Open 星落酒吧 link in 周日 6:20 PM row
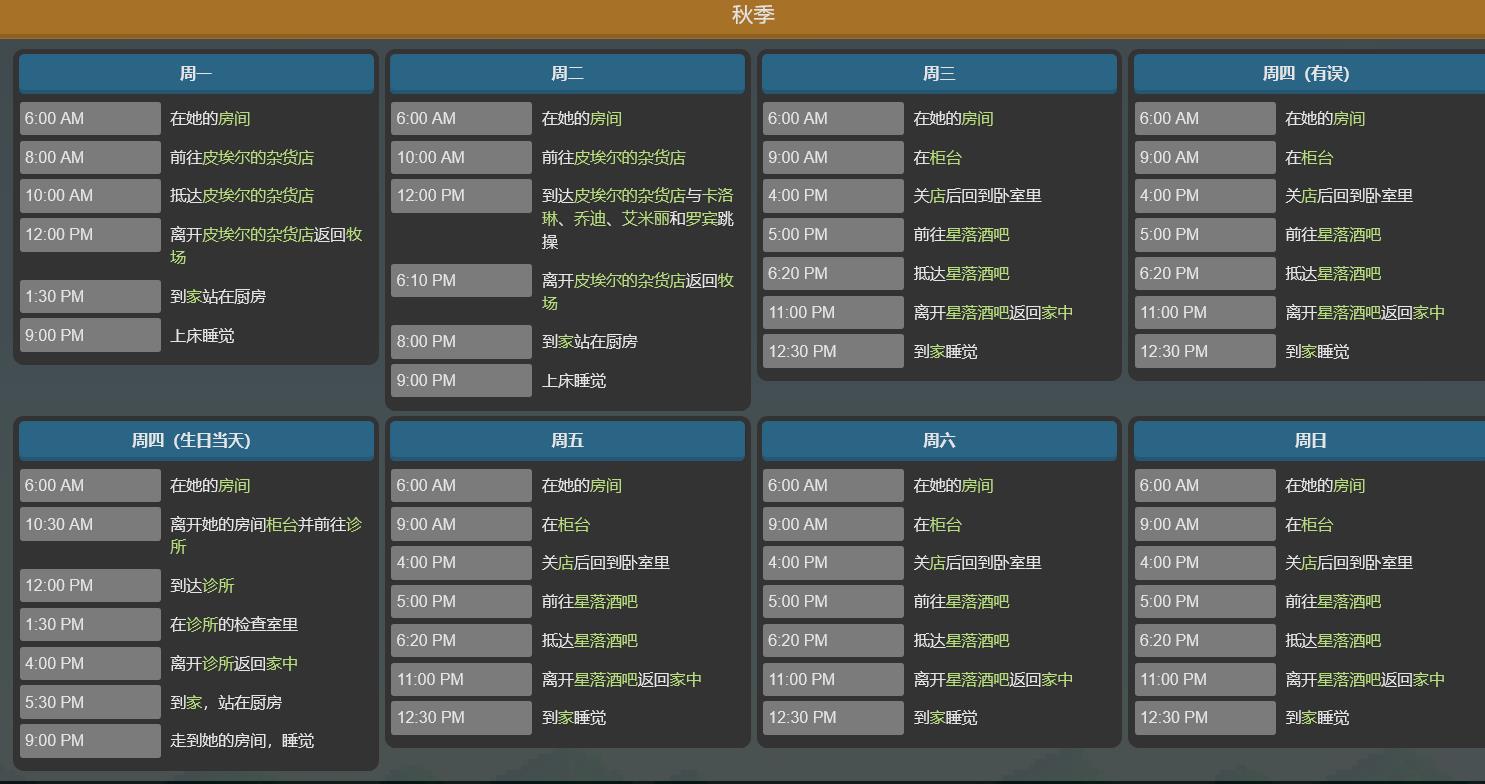Viewport: 1485px width, 784px height. pyautogui.click(x=1350, y=640)
